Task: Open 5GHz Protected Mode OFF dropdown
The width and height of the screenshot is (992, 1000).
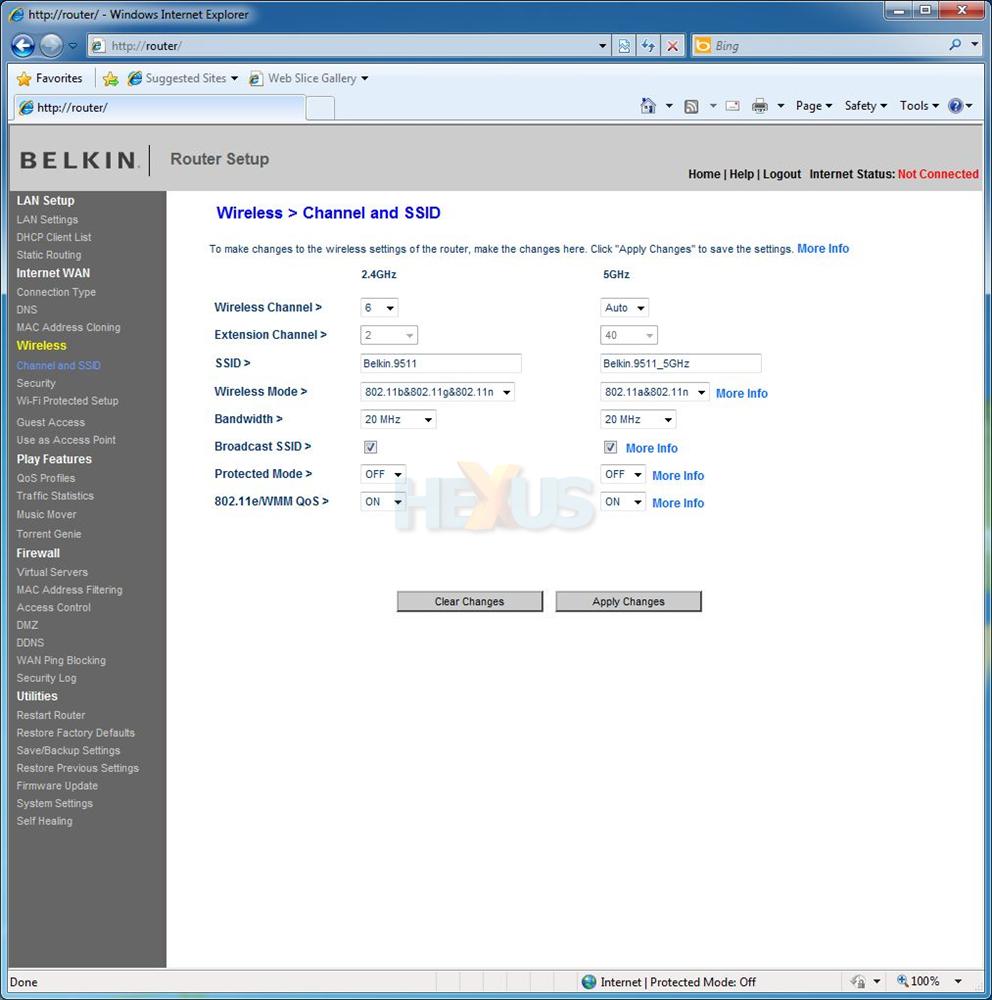Action: click(x=623, y=474)
